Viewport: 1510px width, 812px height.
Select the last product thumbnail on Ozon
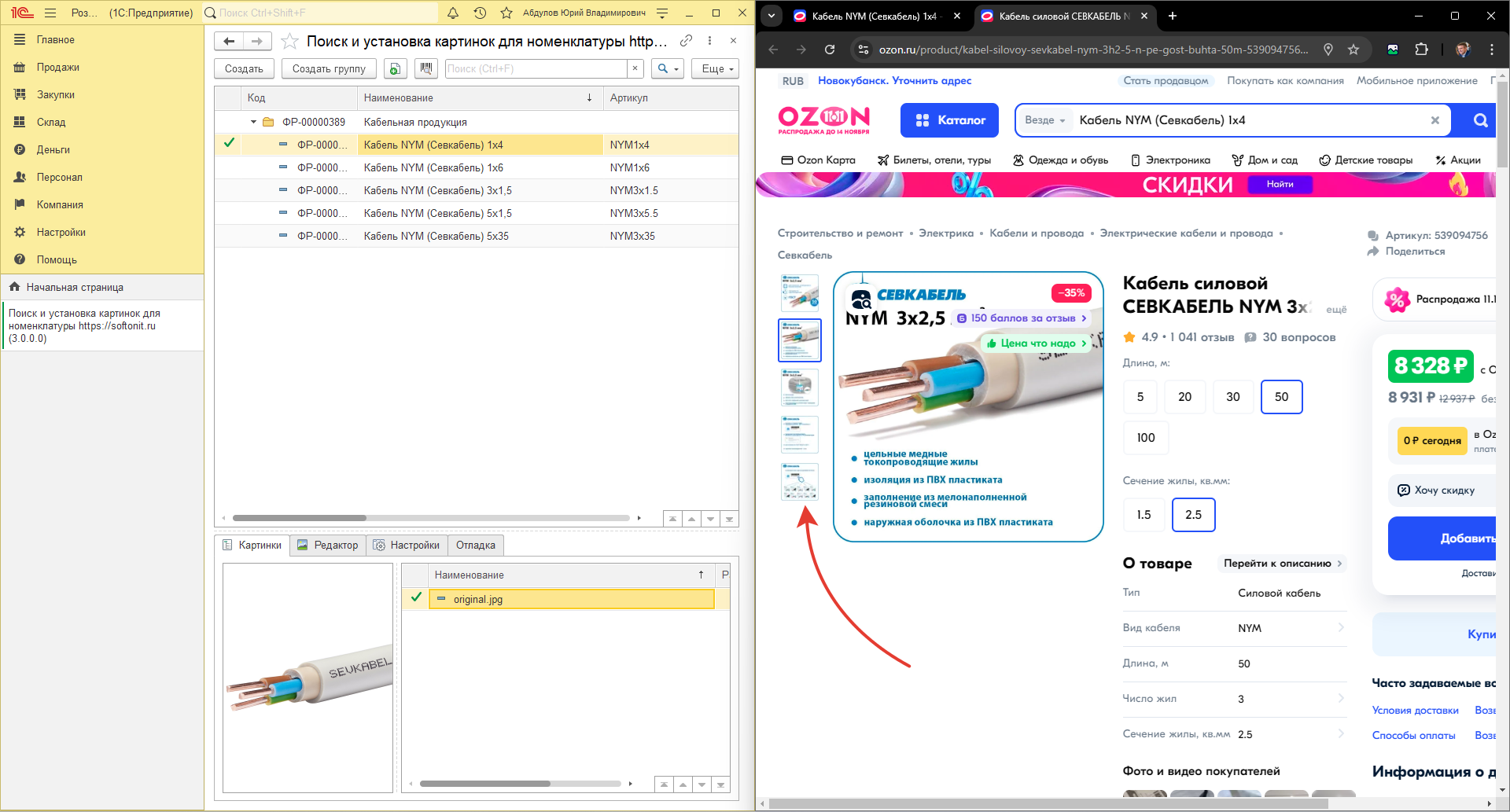coord(799,481)
